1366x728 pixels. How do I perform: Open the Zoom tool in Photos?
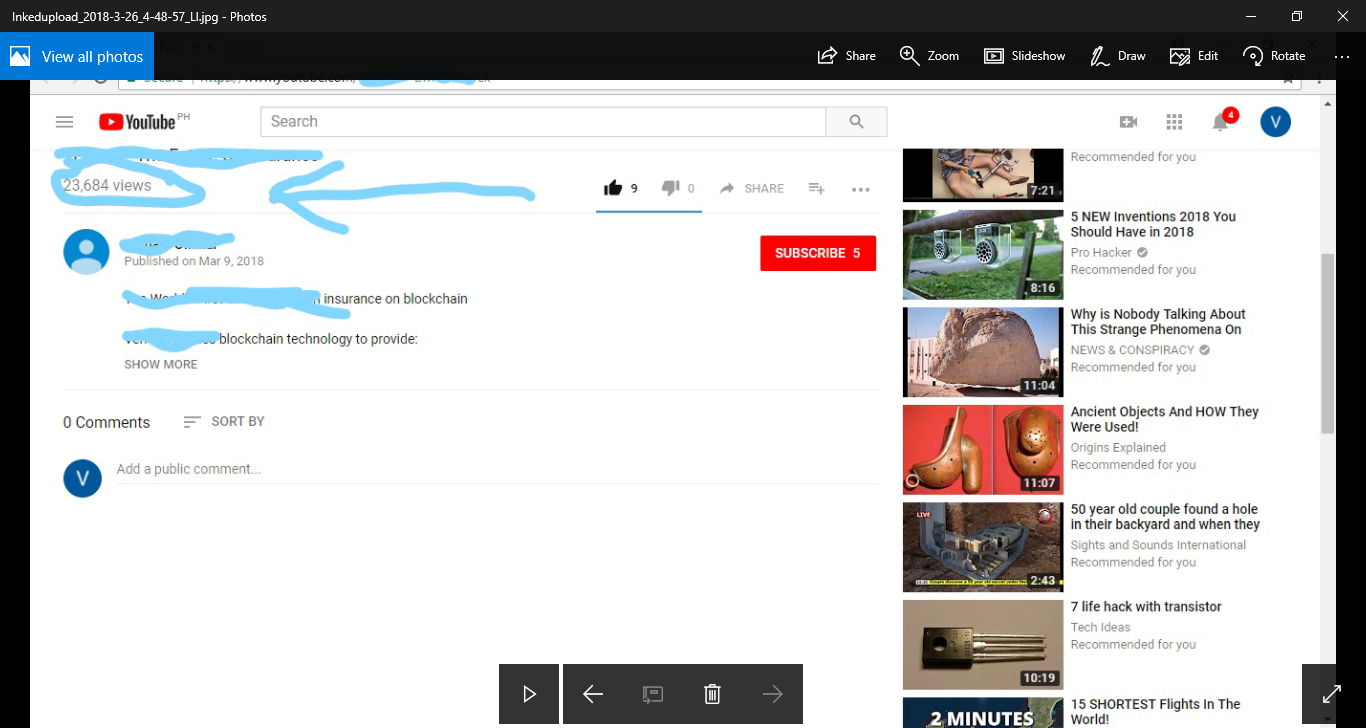click(x=929, y=56)
